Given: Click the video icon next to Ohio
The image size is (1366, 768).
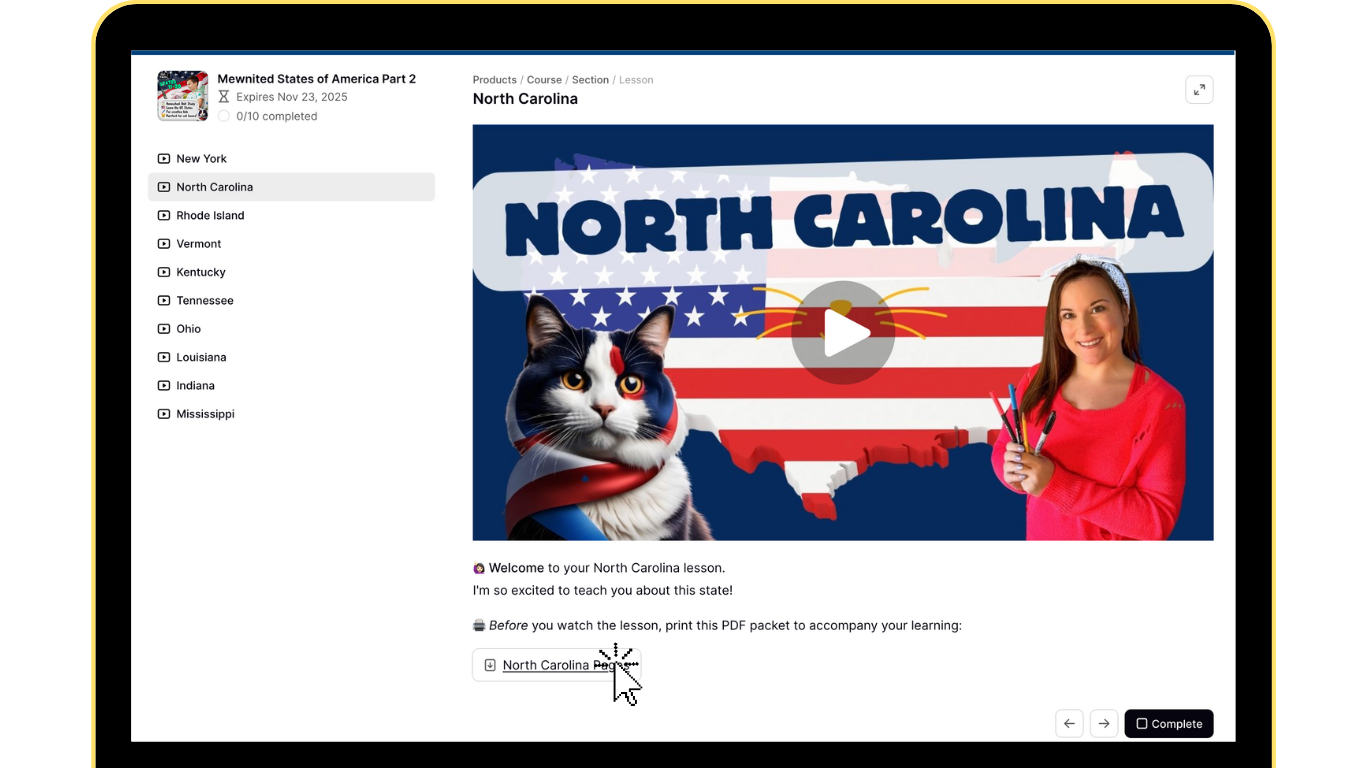Looking at the screenshot, I should 164,329.
